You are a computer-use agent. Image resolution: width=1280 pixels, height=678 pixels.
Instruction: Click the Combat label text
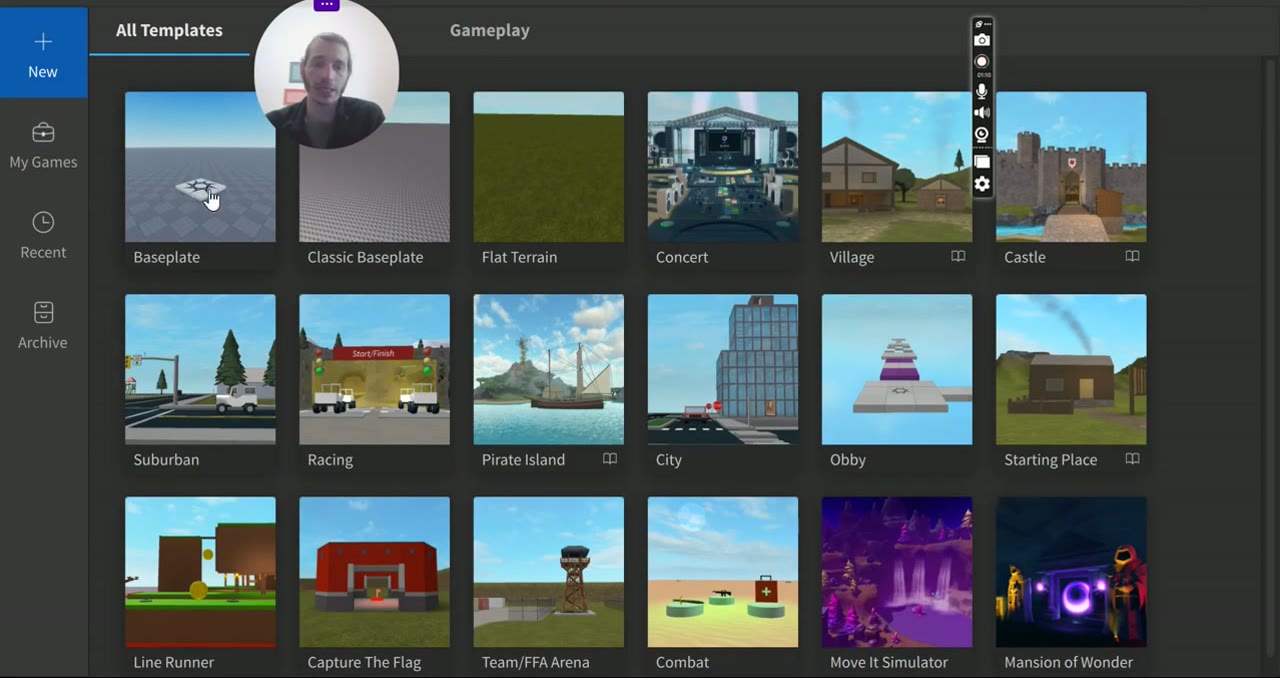pos(682,662)
